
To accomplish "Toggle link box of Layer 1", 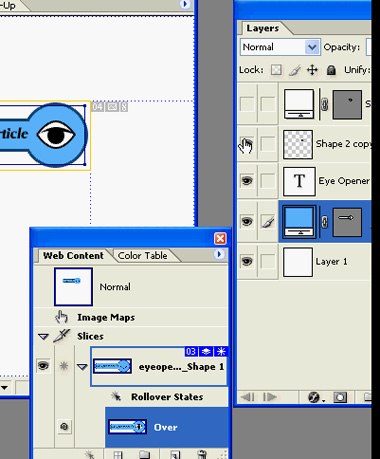I will click(268, 261).
